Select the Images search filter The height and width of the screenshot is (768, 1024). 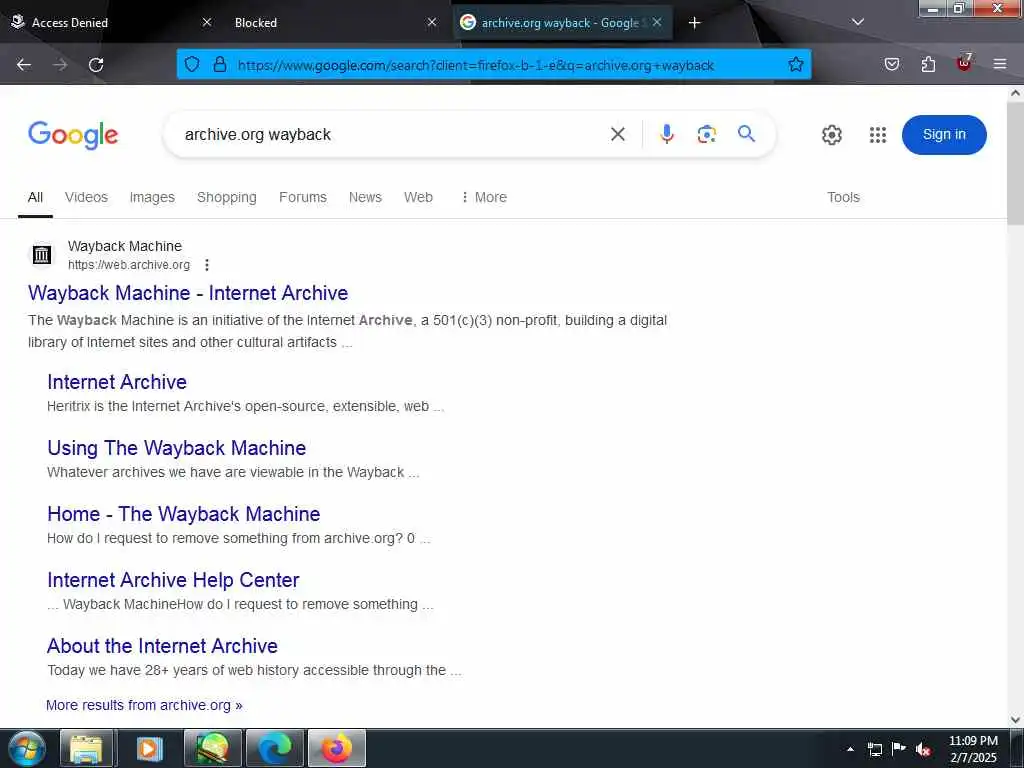(x=152, y=197)
